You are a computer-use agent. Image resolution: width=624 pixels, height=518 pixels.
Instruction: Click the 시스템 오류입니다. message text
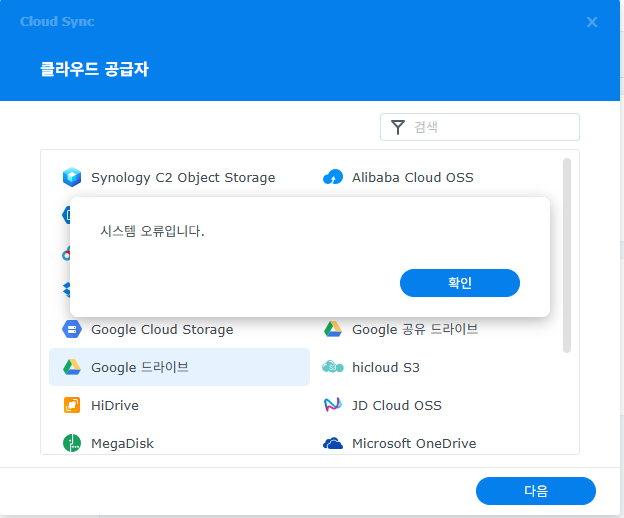click(152, 231)
